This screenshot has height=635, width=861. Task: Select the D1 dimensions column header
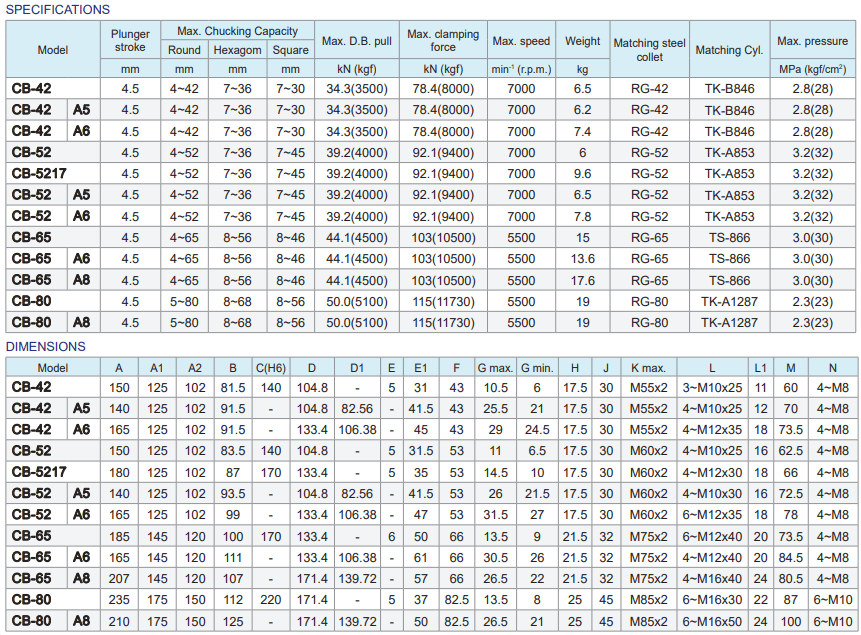[x=357, y=367]
